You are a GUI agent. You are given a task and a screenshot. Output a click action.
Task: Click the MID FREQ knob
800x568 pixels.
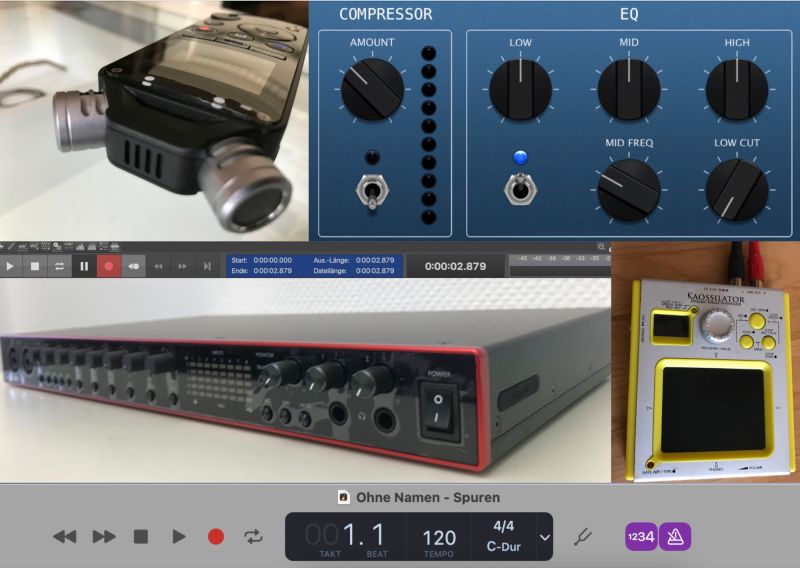pyautogui.click(x=629, y=190)
